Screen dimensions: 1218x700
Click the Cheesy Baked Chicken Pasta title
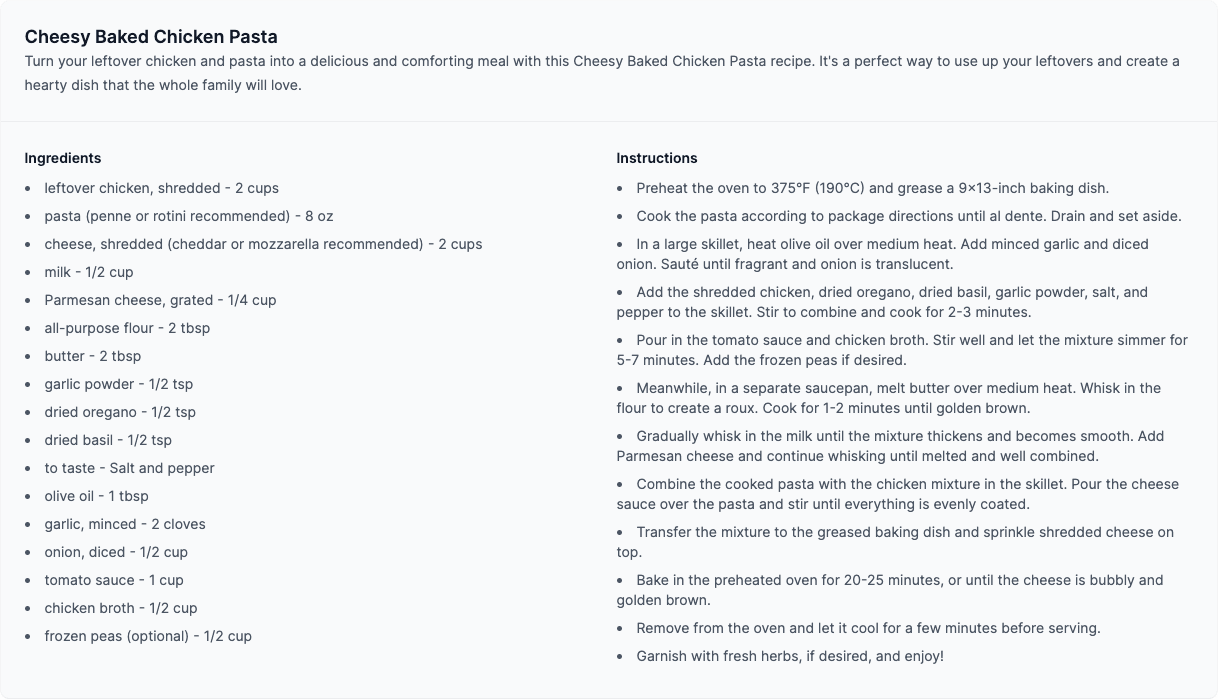point(151,37)
